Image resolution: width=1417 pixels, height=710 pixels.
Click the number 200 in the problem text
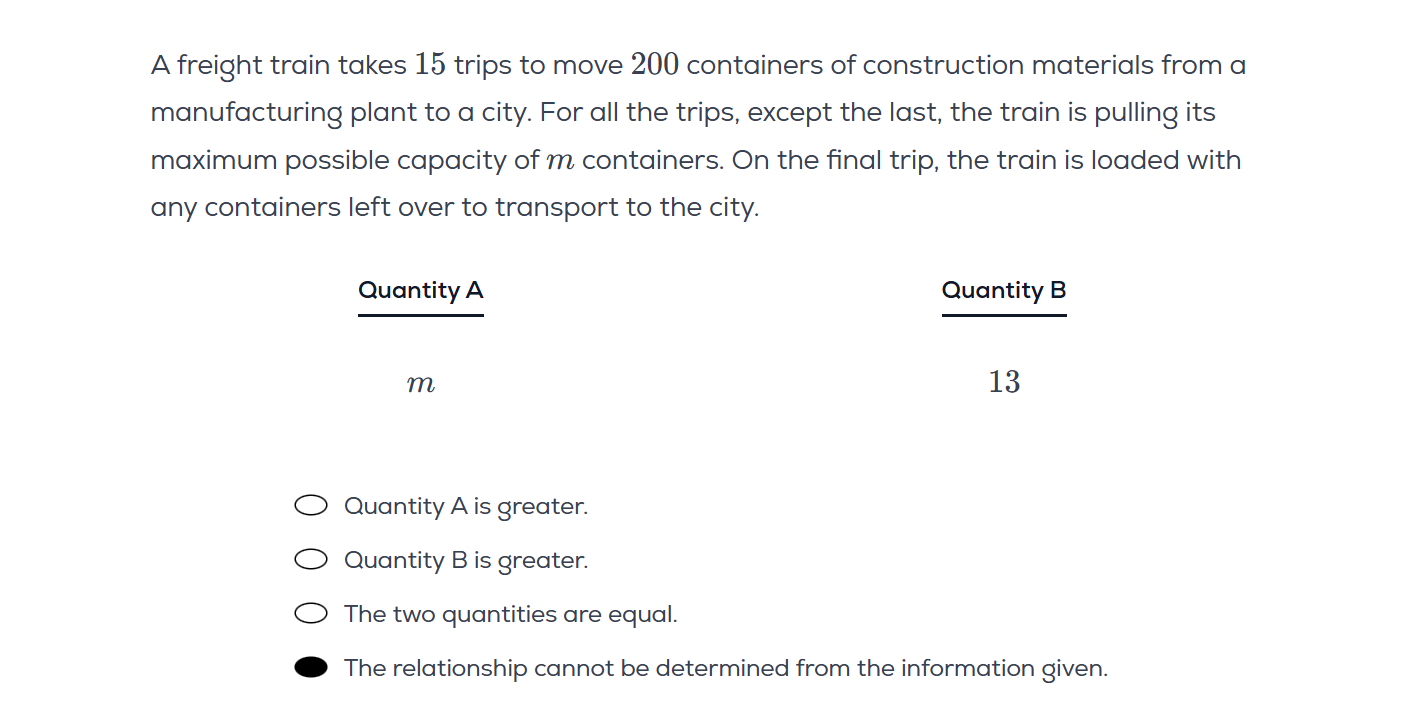(655, 65)
